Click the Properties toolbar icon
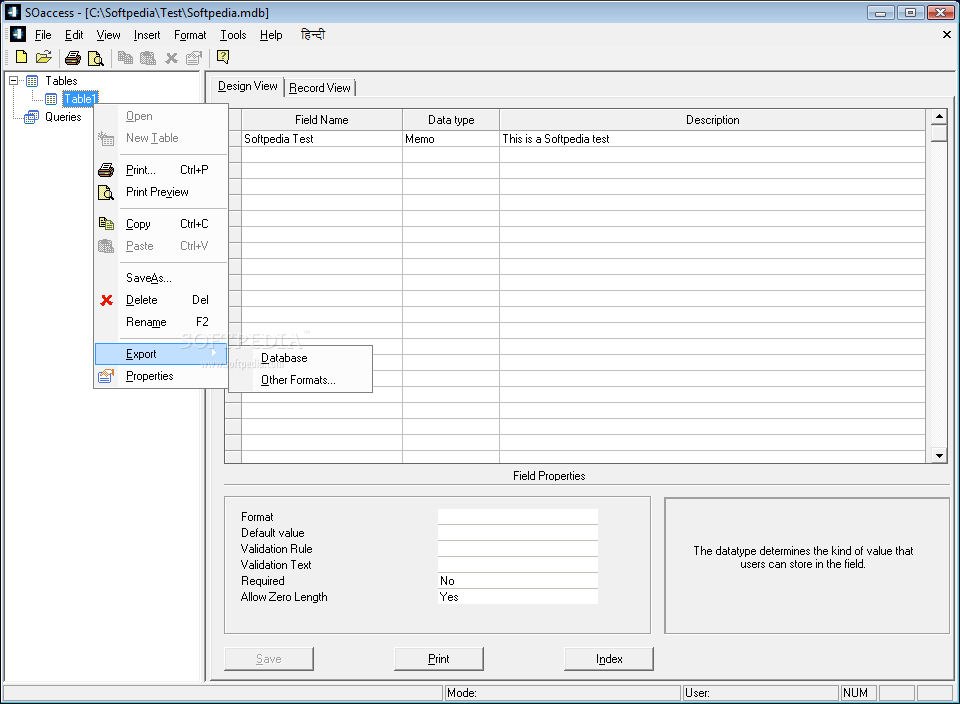960x704 pixels. pos(194,58)
